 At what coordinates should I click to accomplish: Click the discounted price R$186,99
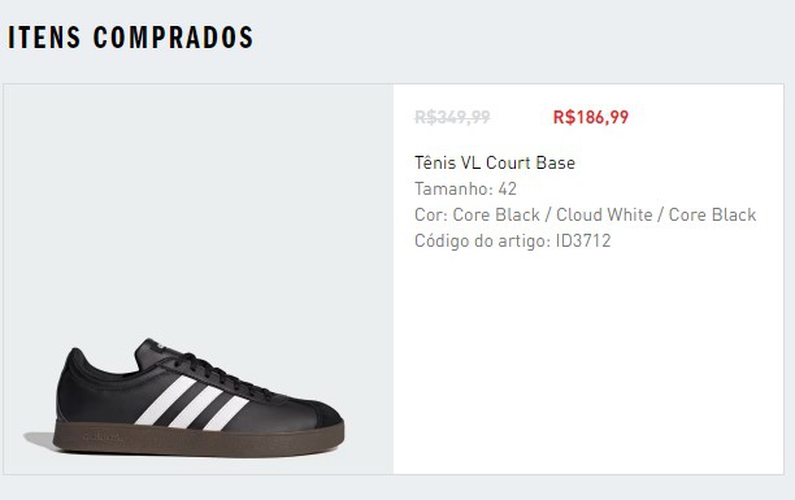tap(591, 117)
